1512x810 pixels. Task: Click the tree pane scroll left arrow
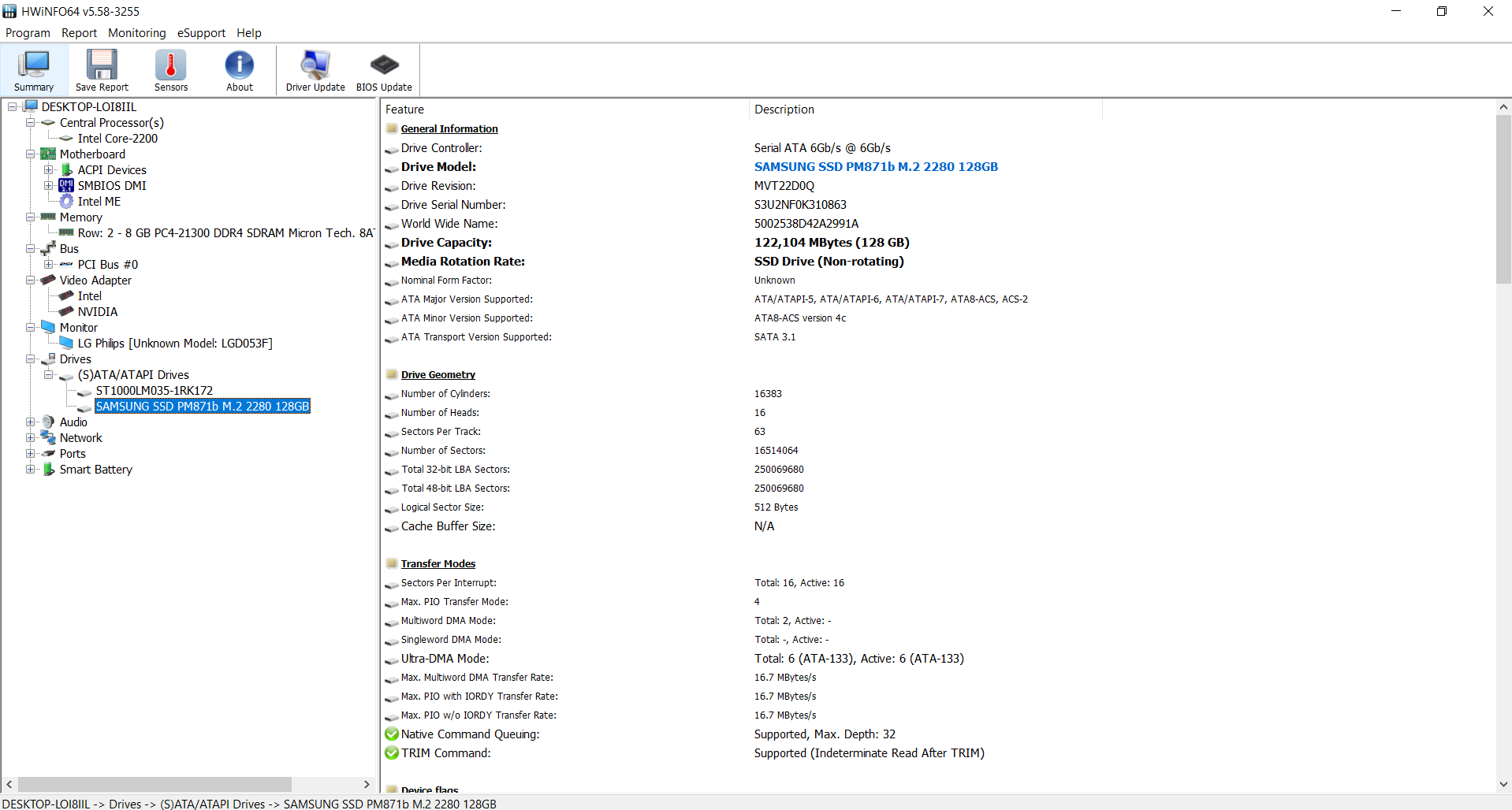click(x=9, y=784)
